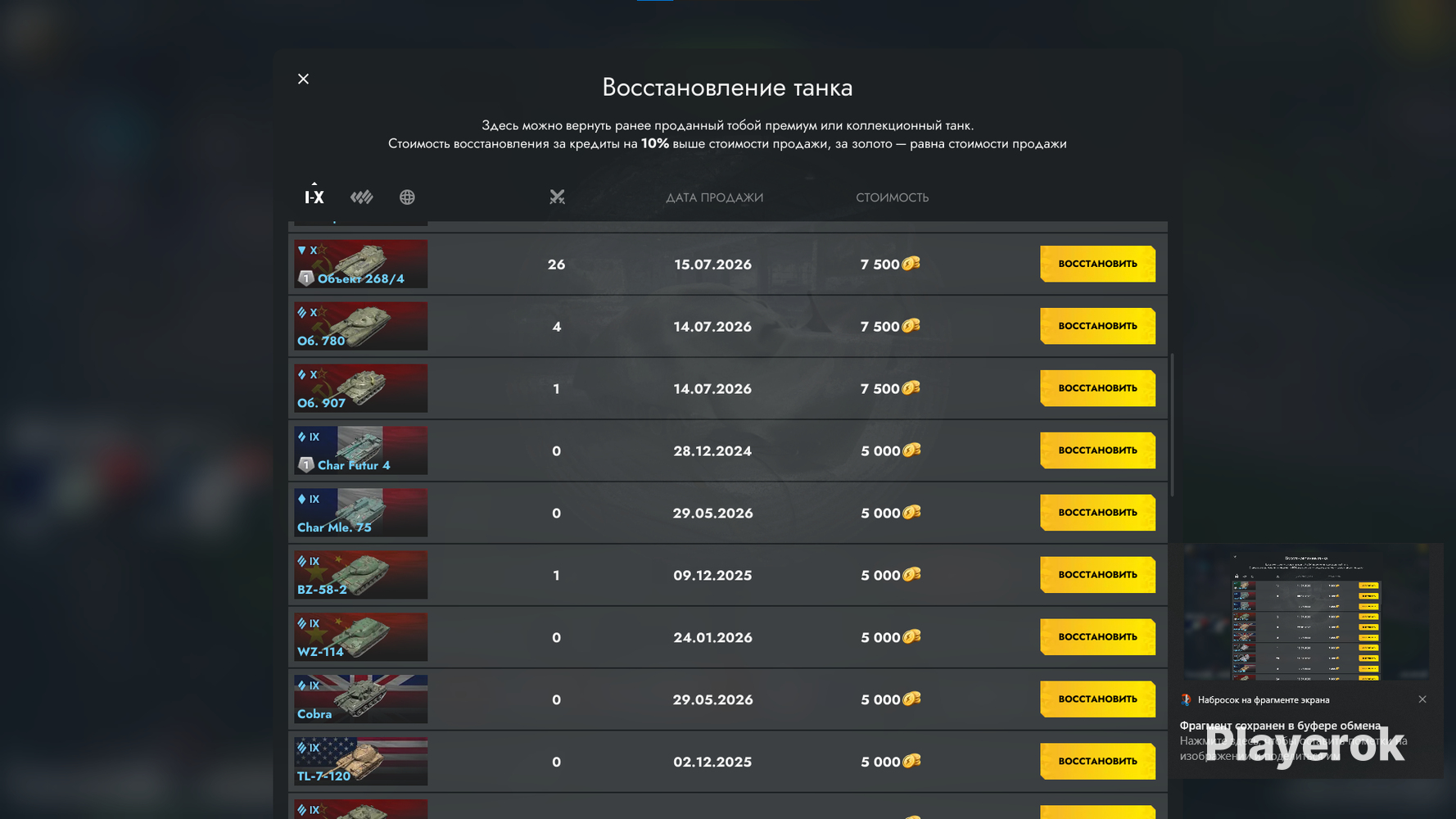The height and width of the screenshot is (819, 1456).
Task: Click the tank list vertical scrollbar
Action: point(1172,424)
